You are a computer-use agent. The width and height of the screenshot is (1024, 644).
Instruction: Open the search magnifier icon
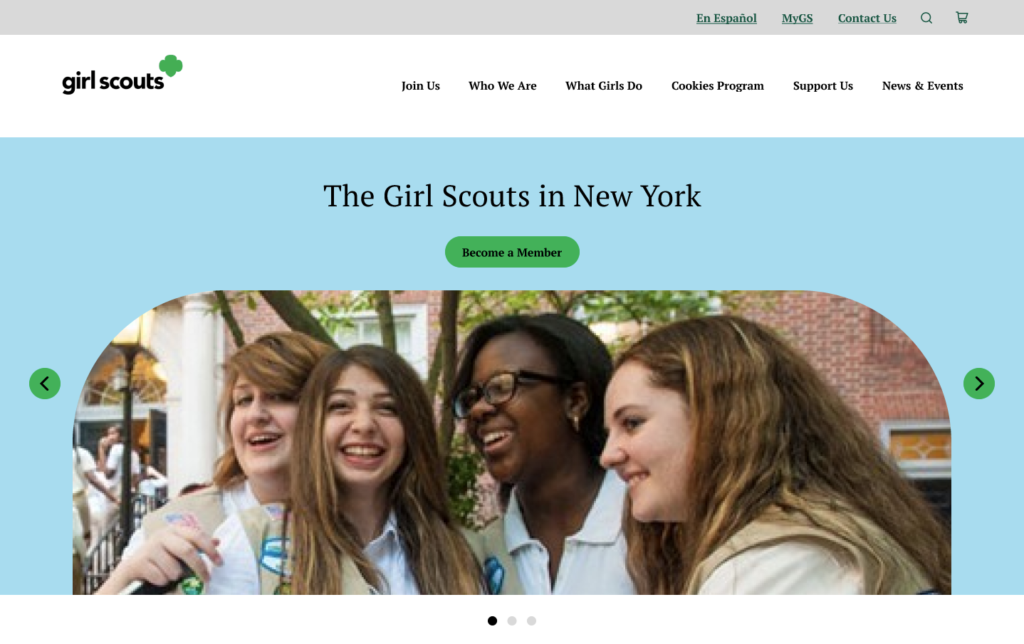point(926,18)
